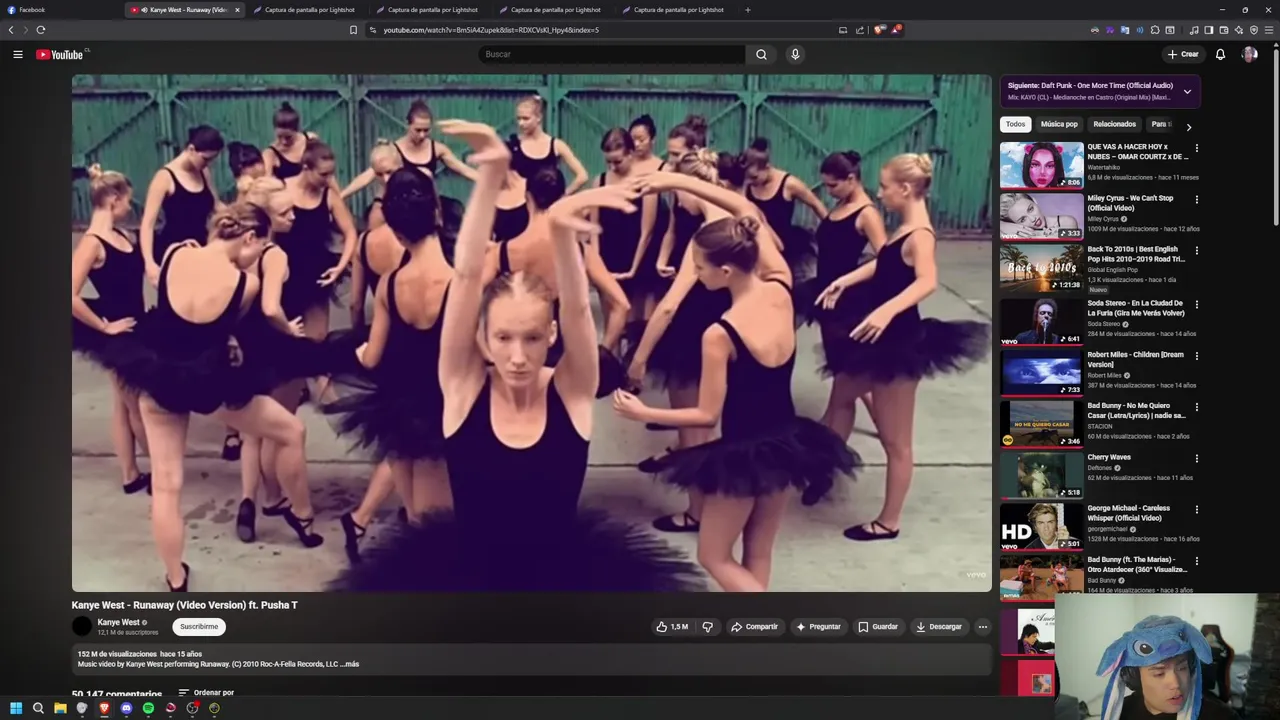The width and height of the screenshot is (1280, 720).
Task: Show more filter chips with right arrow
Action: [1188, 127]
